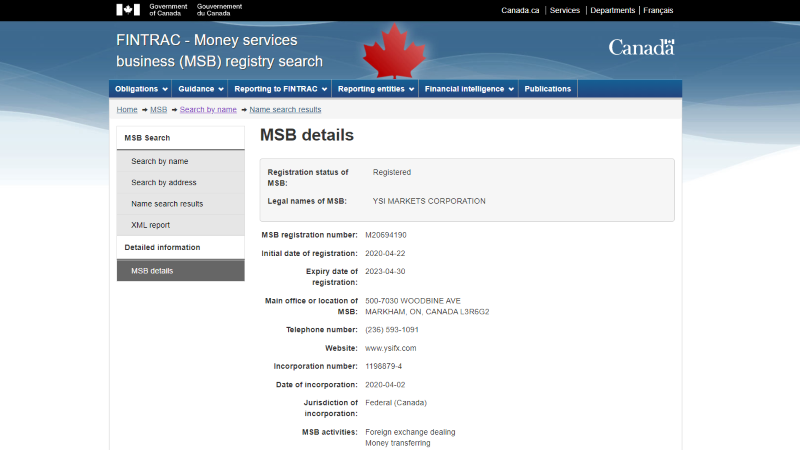Click the Legal names of MSB label

pos(307,201)
